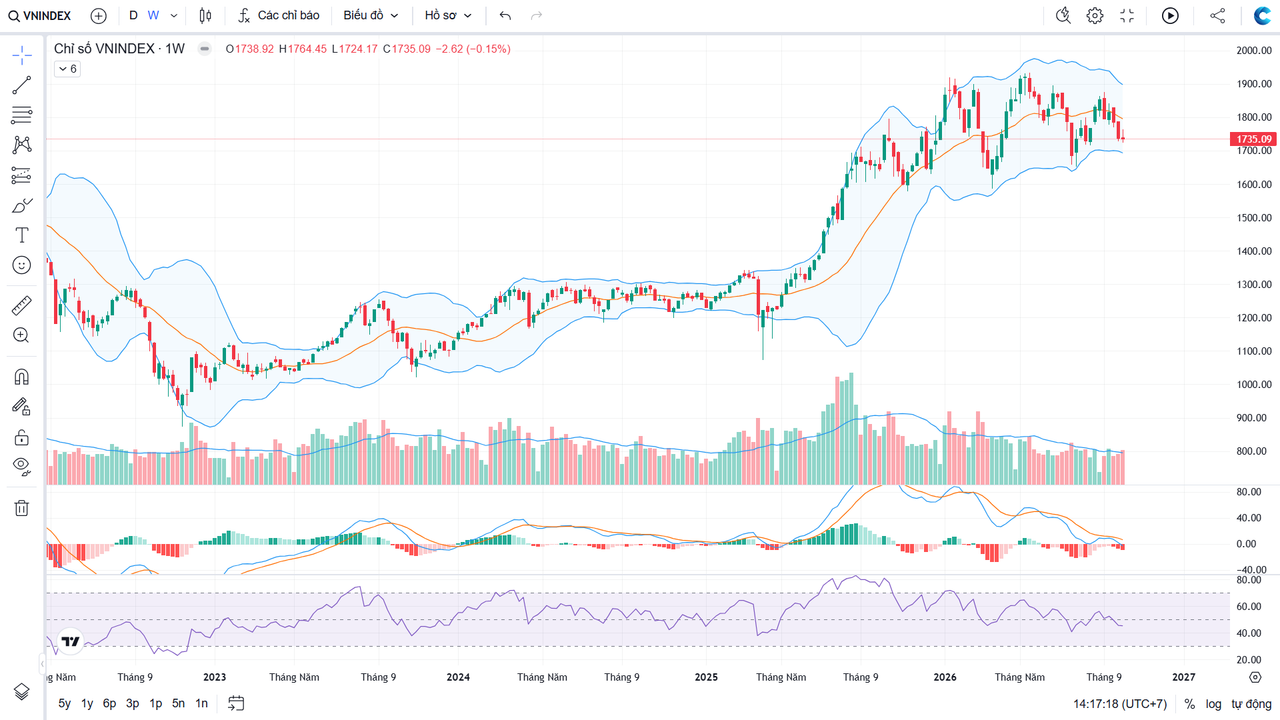Toggle the 'tự động' auto scale
Image resolution: width=1280 pixels, height=720 pixels.
(x=1250, y=704)
